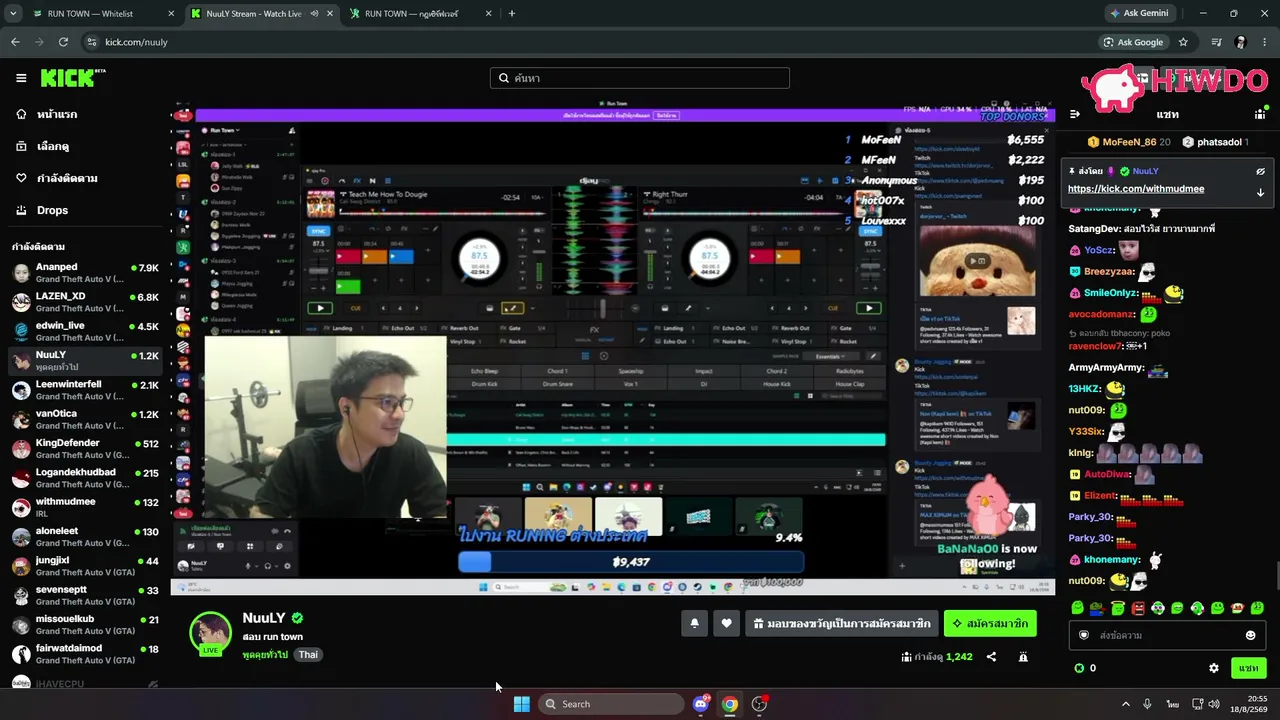Open the Windows Start menu
Image resolution: width=1280 pixels, height=720 pixels.
[521, 704]
